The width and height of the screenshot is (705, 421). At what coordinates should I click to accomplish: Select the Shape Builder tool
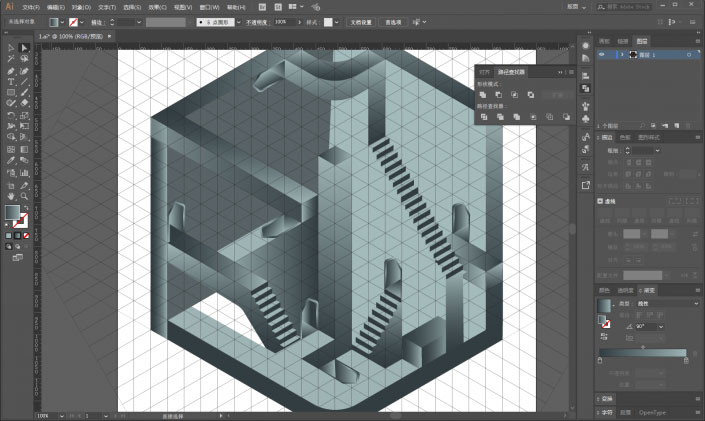pyautogui.click(x=11, y=137)
